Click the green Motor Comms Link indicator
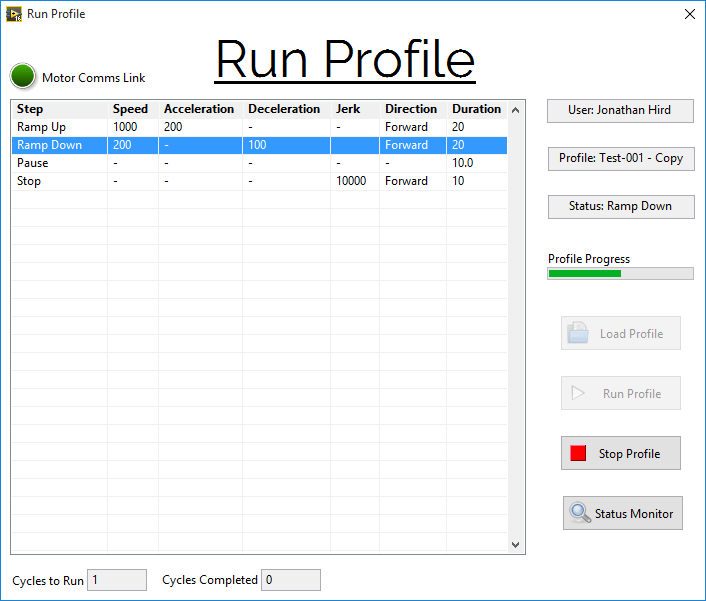The width and height of the screenshot is (706, 601). (x=23, y=76)
